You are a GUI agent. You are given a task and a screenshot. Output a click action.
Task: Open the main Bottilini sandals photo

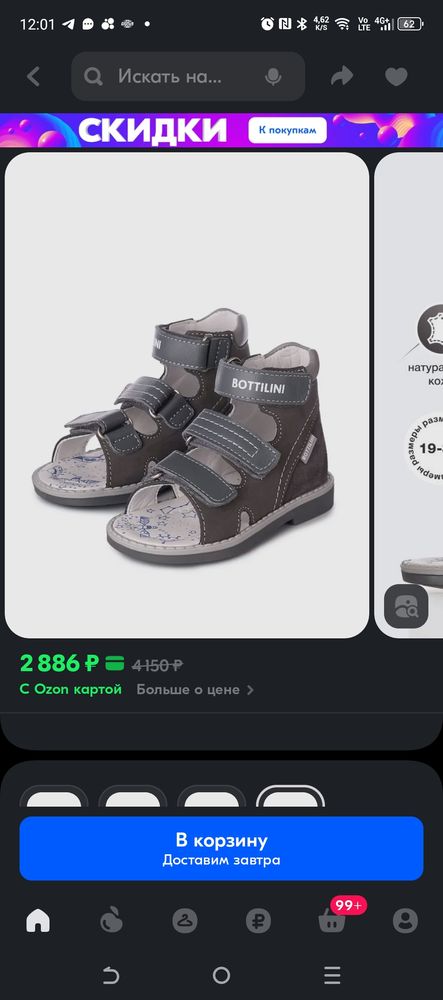tap(187, 395)
